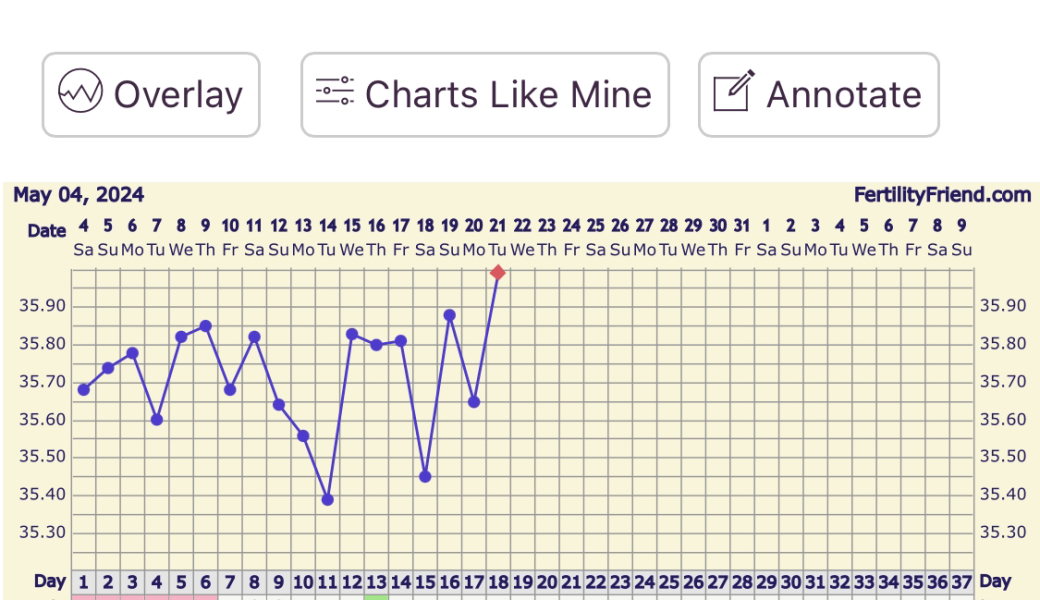Select cycle day 37 in the Day row

(962, 582)
